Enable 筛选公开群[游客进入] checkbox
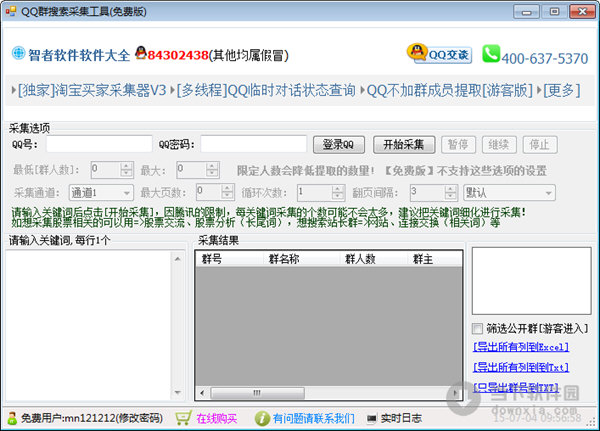The height and width of the screenshot is (431, 600). pos(477,328)
